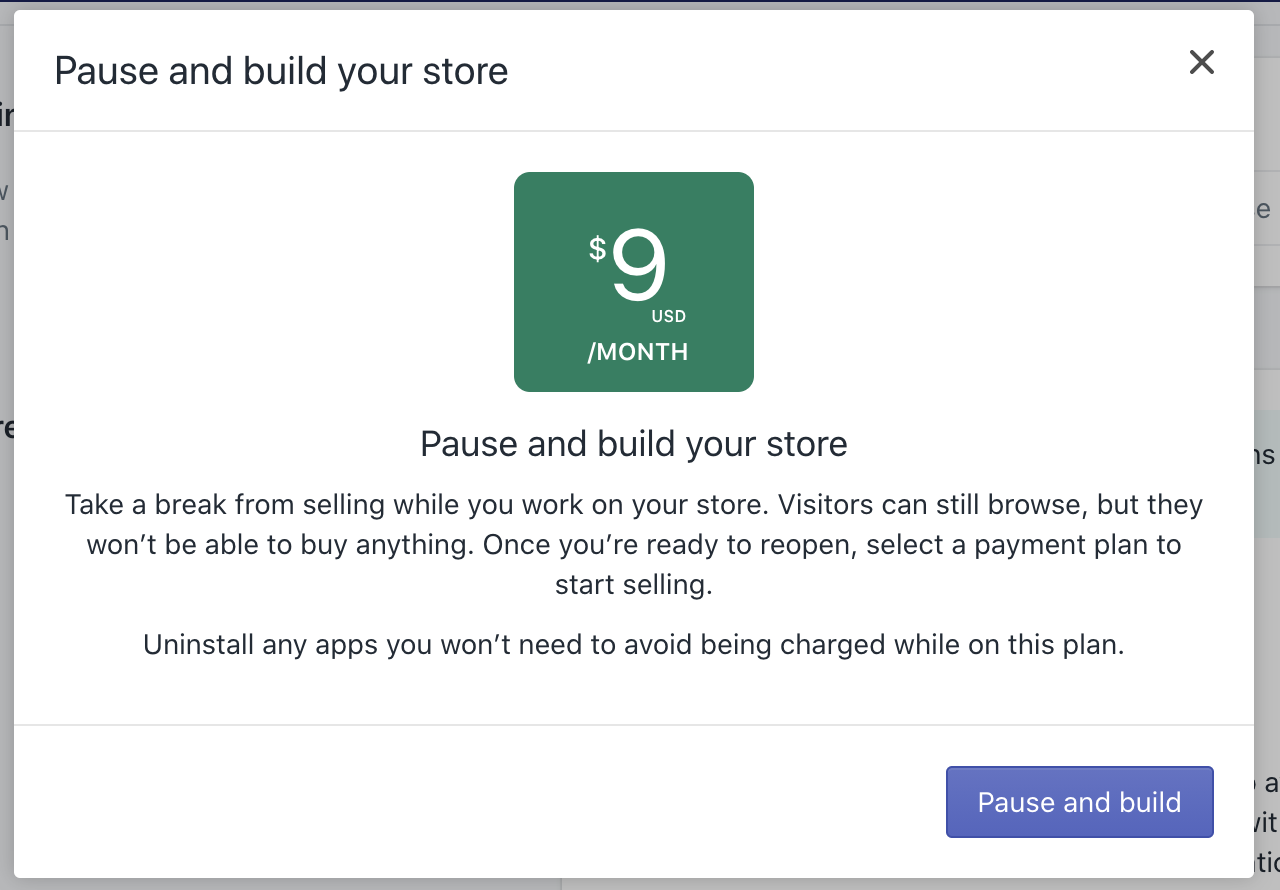The height and width of the screenshot is (890, 1280).
Task: Click the words Visitors can still browse
Action: 928,504
